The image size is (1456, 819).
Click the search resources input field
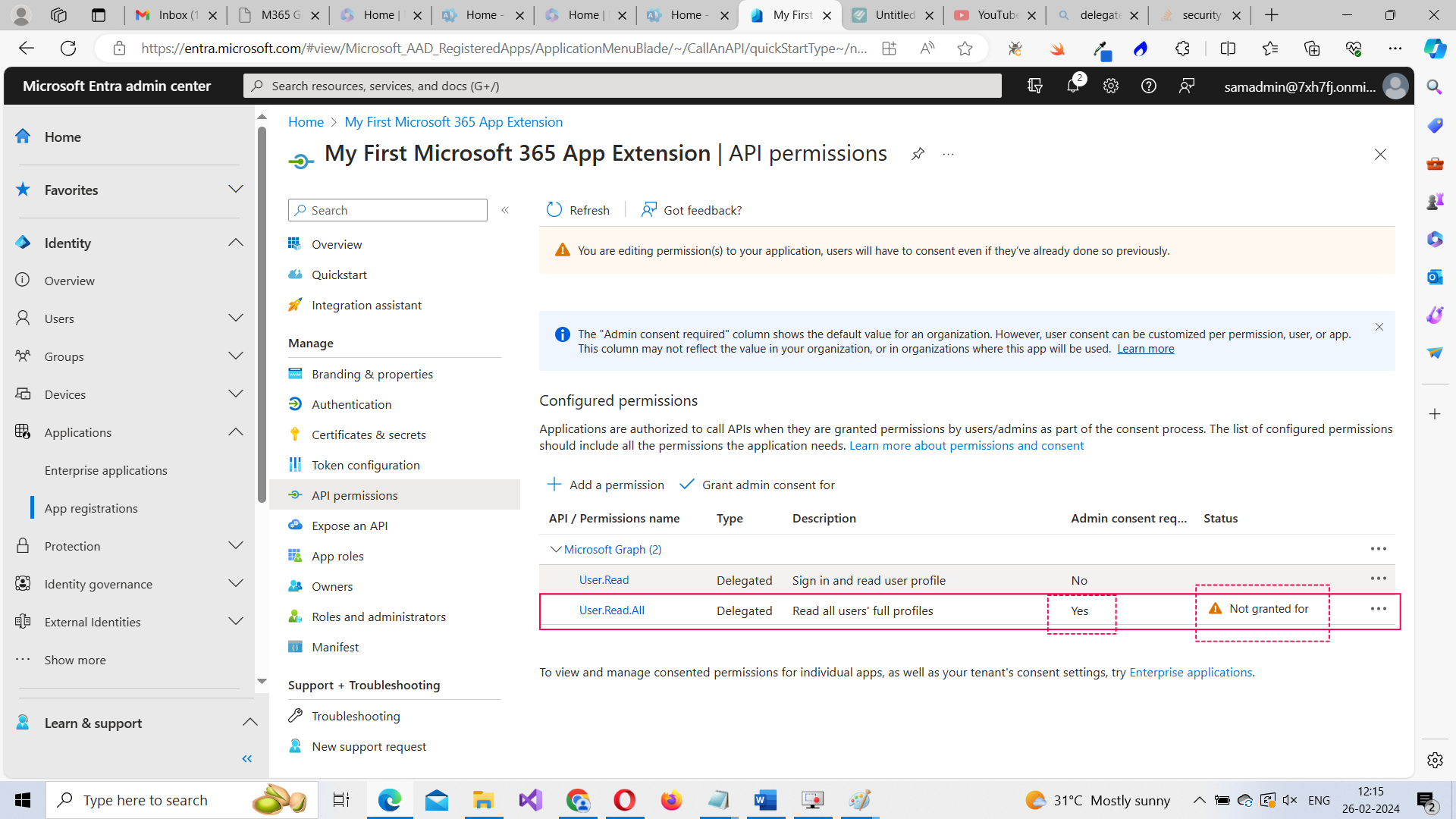pos(622,85)
